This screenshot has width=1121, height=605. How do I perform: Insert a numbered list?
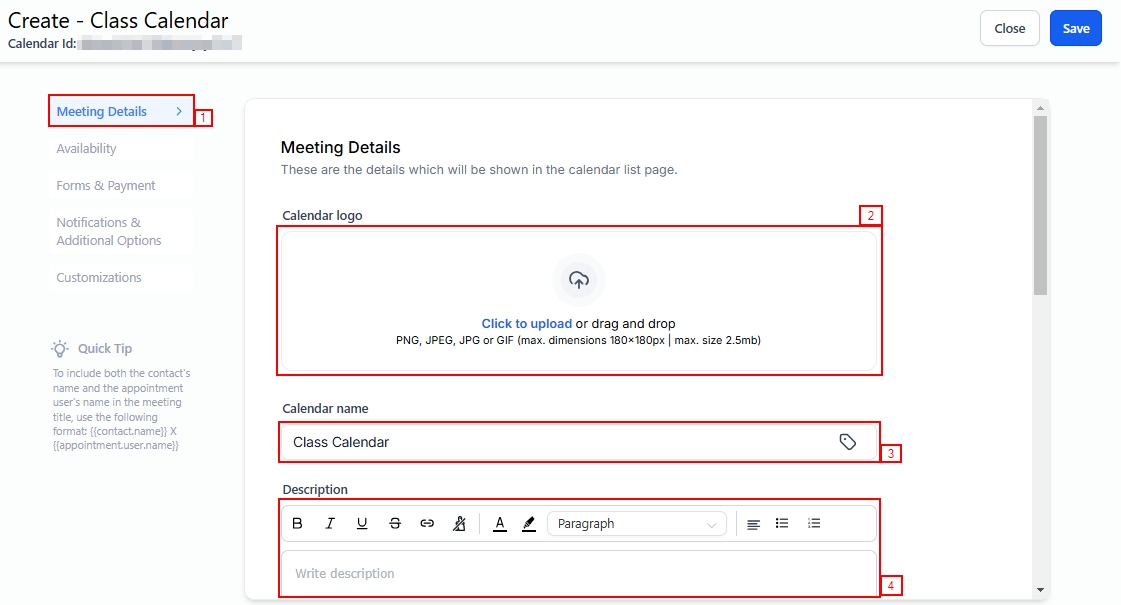pos(814,524)
